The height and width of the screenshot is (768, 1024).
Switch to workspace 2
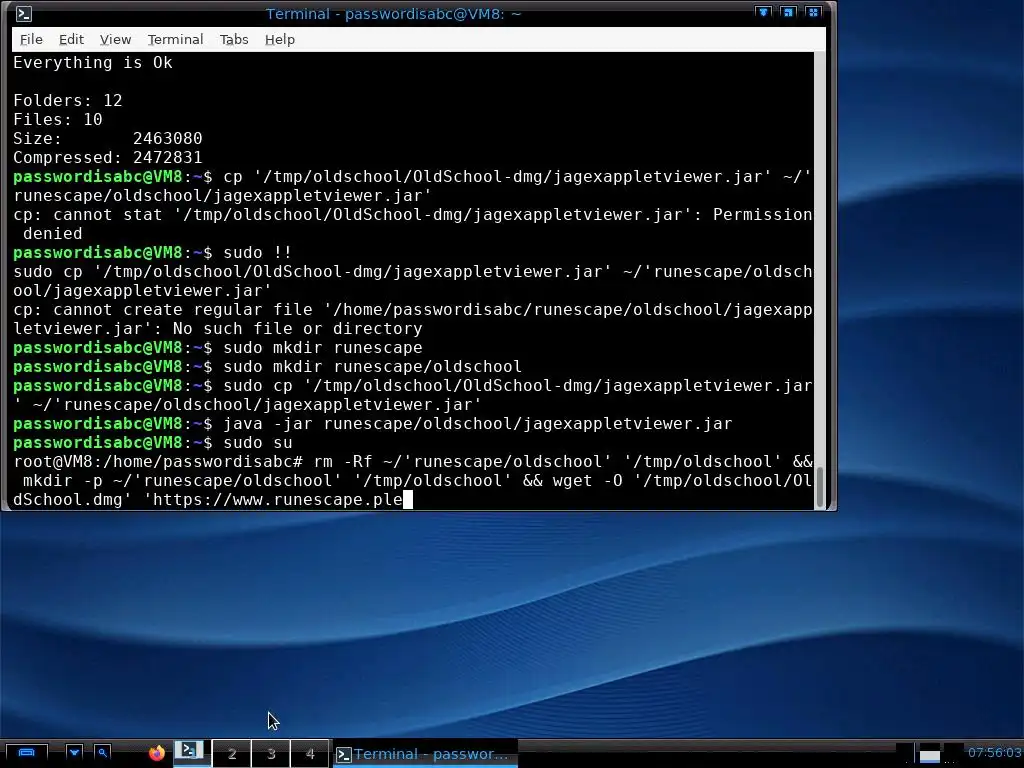click(x=232, y=754)
